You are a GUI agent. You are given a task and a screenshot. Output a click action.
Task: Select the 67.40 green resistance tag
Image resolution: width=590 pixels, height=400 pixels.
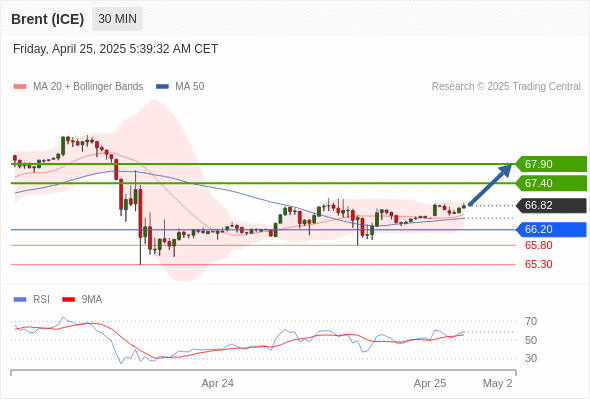[551, 183]
